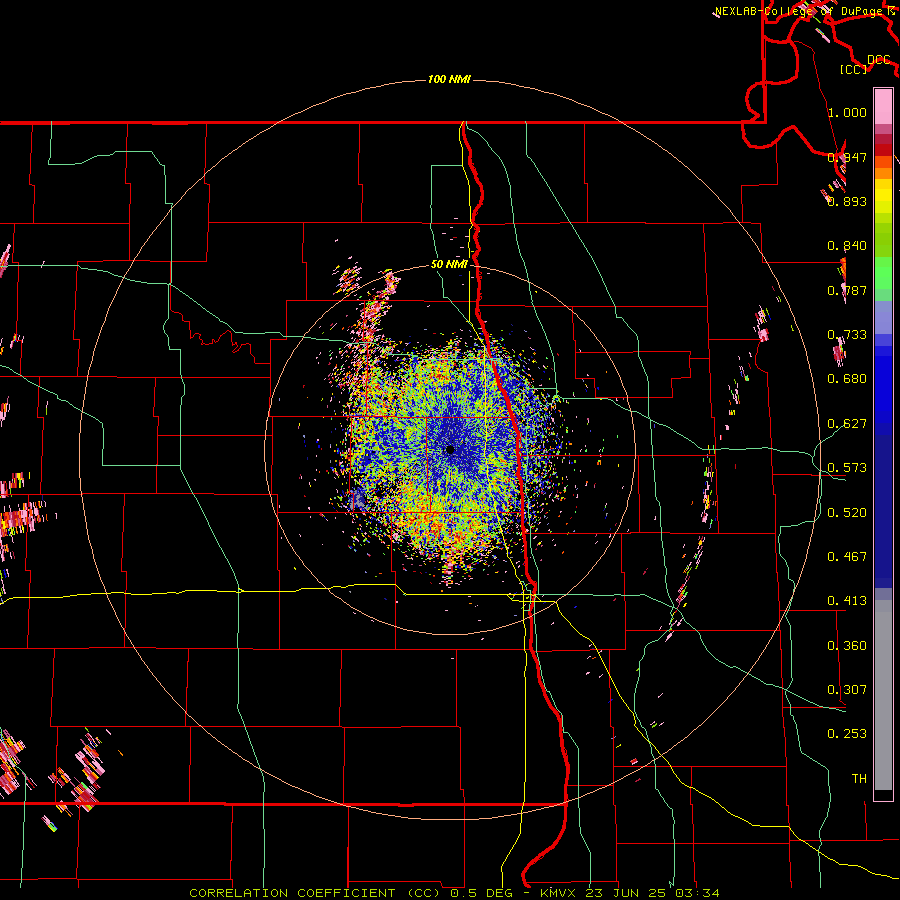Pick the gray bottom band in legend
The image size is (900, 900).
[x=883, y=695]
